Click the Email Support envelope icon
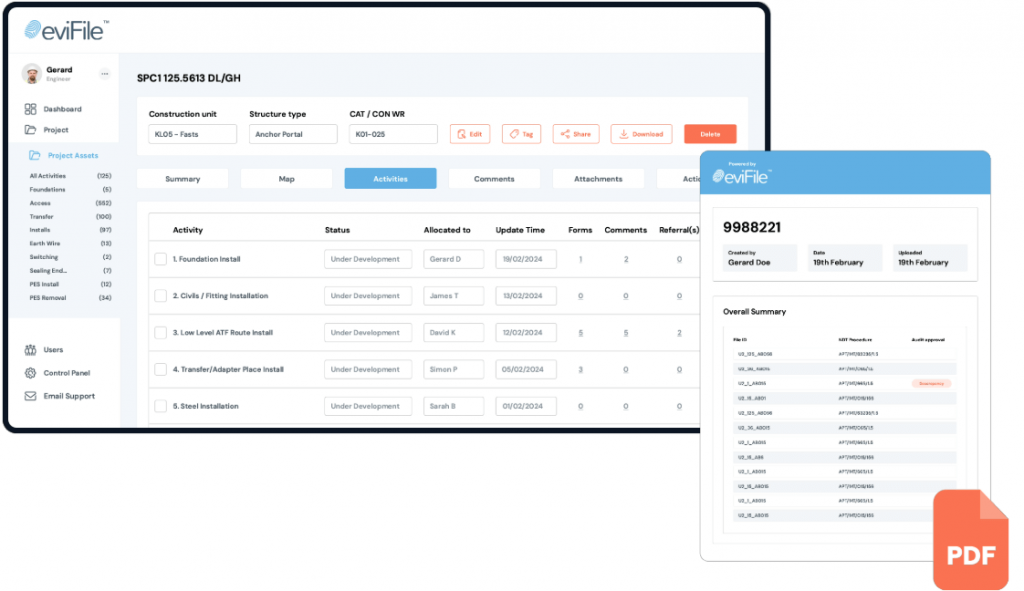Image resolution: width=1024 pixels, height=591 pixels. pos(30,396)
